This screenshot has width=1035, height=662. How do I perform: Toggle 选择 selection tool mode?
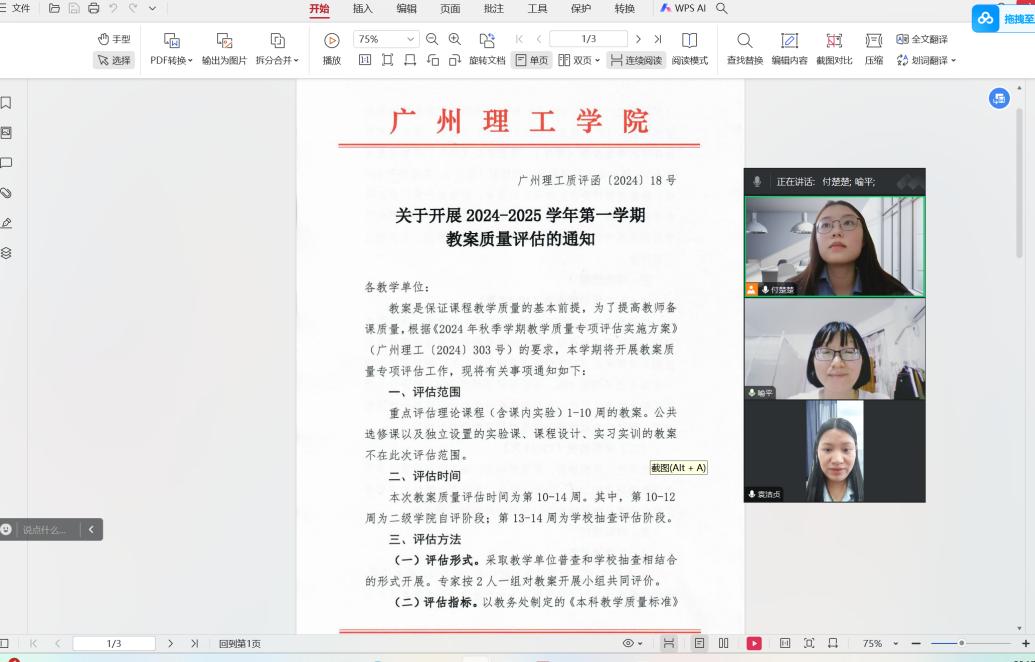point(114,60)
